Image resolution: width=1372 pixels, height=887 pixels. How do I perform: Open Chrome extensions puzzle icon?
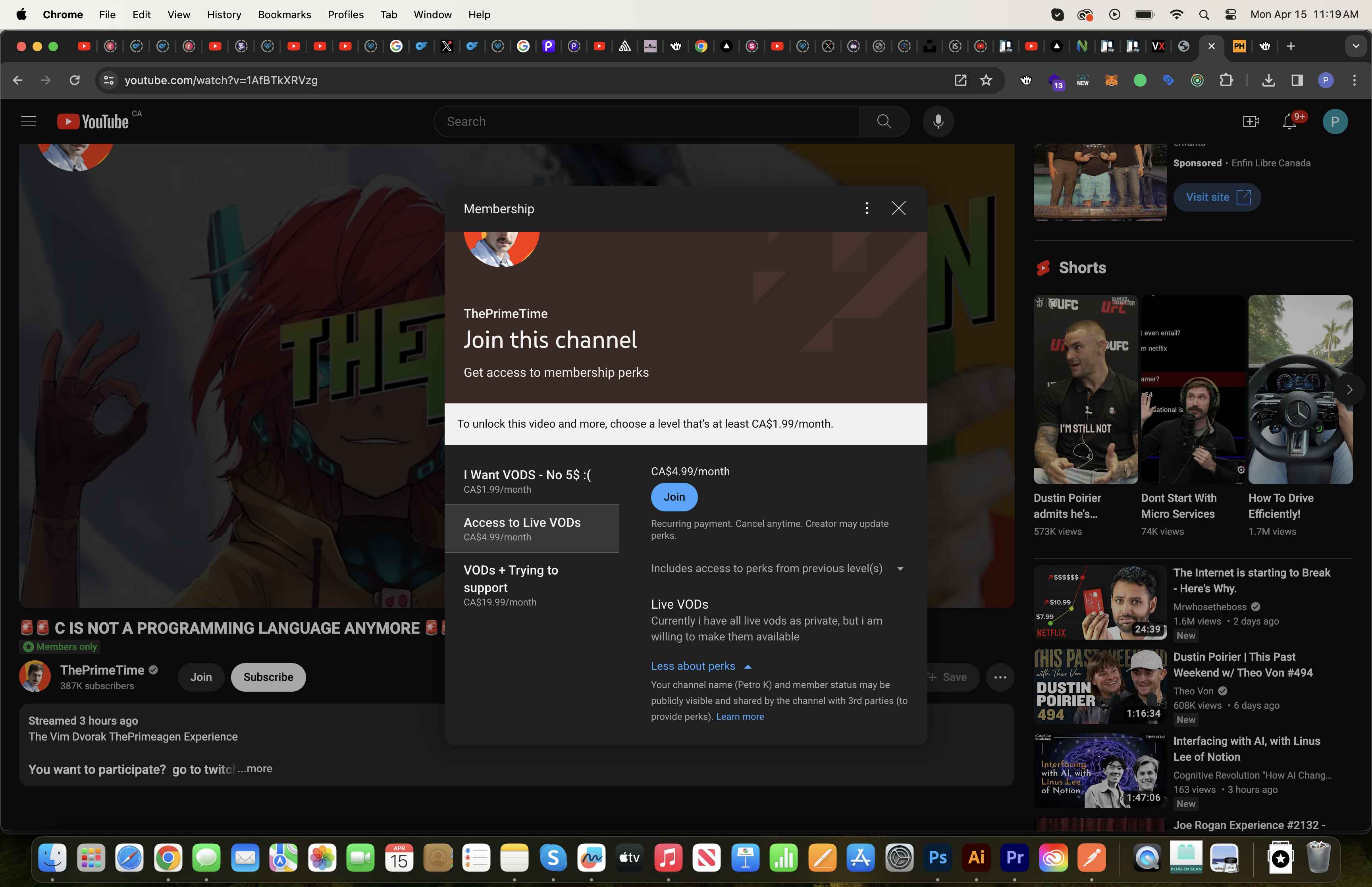1226,80
